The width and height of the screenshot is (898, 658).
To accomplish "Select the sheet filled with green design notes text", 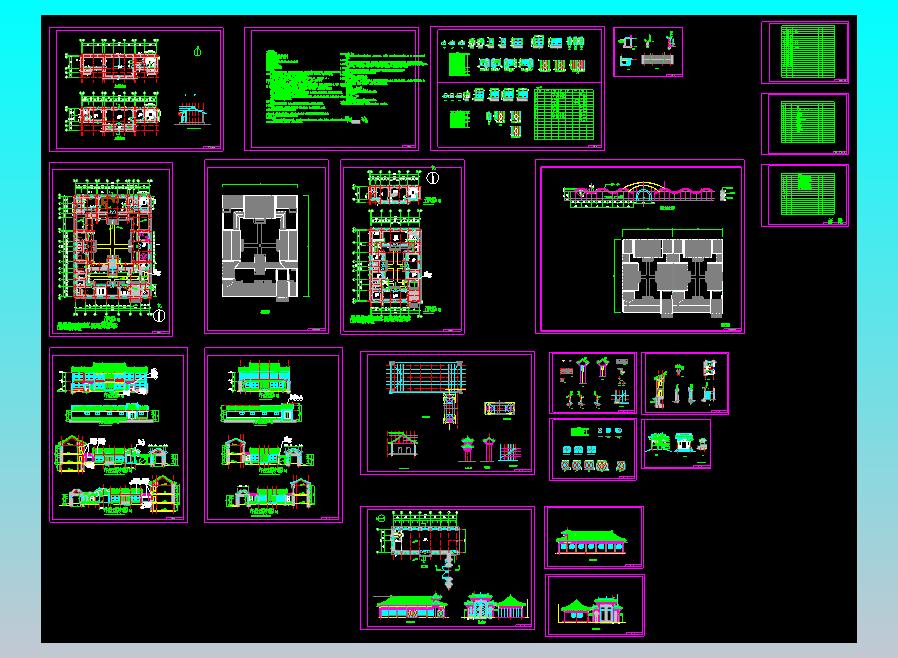I will pyautogui.click(x=332, y=89).
